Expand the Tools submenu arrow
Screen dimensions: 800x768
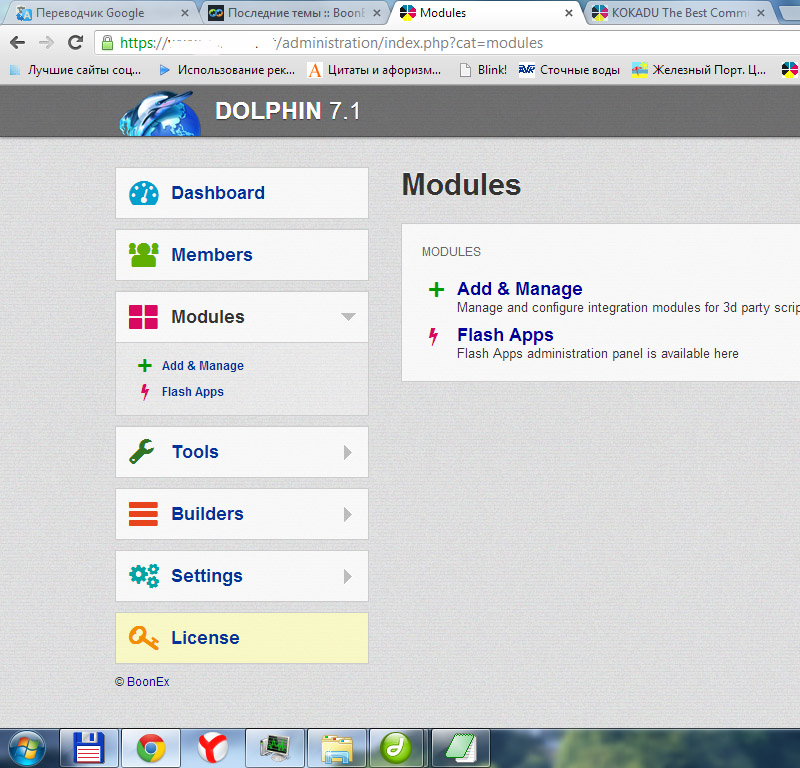click(x=348, y=452)
